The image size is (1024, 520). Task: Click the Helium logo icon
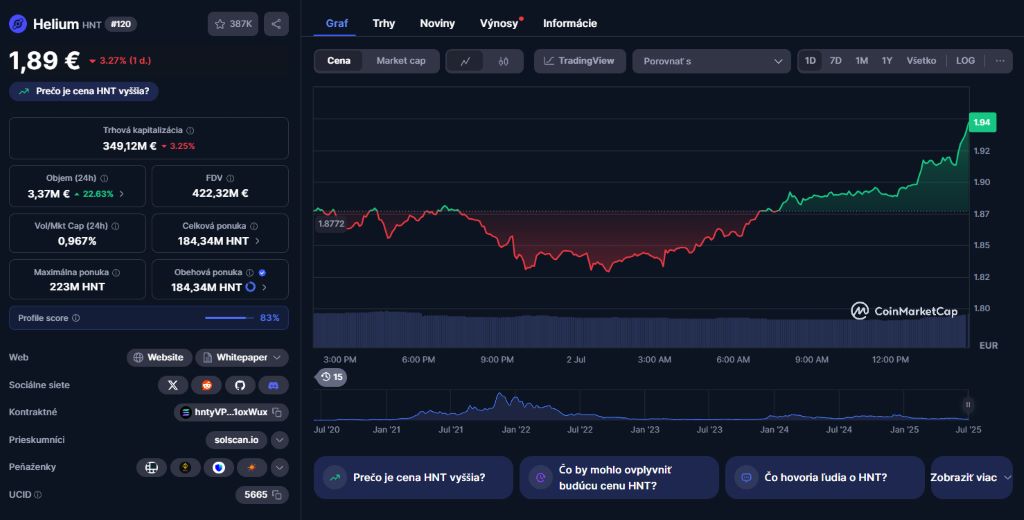[18, 24]
